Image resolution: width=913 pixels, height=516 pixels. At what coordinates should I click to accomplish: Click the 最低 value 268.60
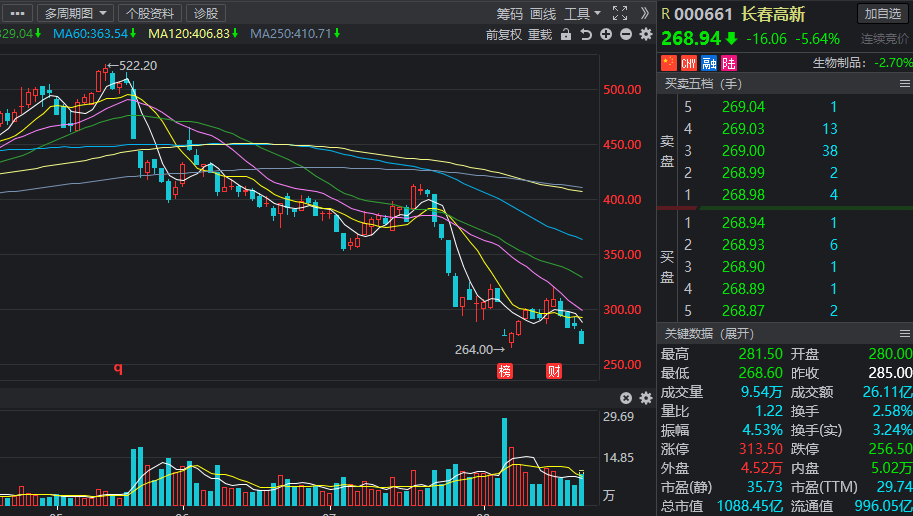[760, 373]
